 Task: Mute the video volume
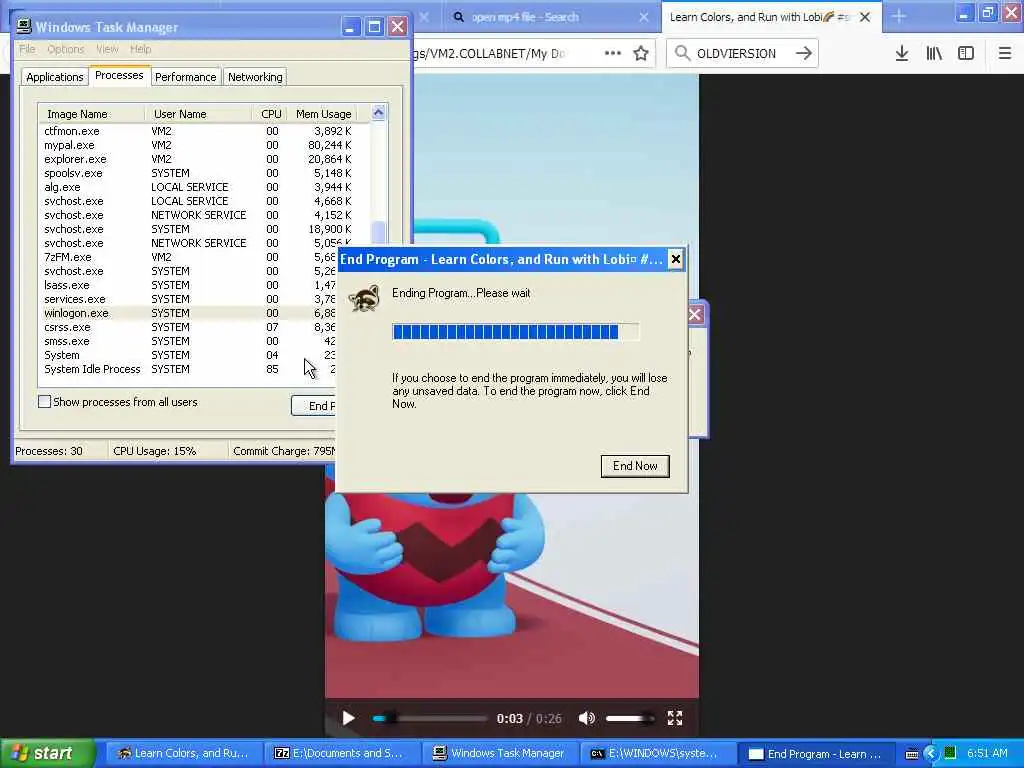[586, 718]
